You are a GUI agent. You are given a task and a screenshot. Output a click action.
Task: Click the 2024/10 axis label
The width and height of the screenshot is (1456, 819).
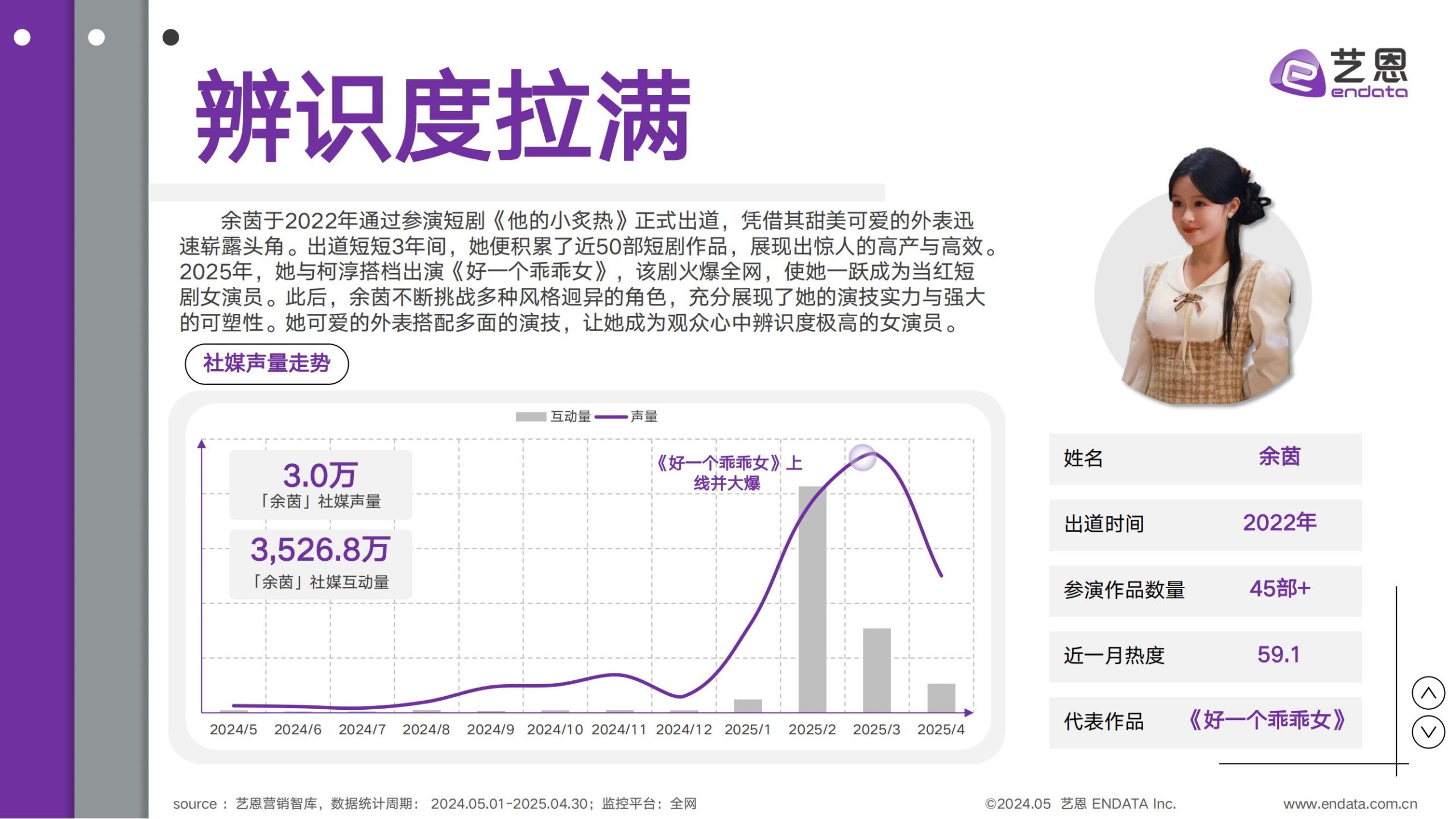point(555,730)
